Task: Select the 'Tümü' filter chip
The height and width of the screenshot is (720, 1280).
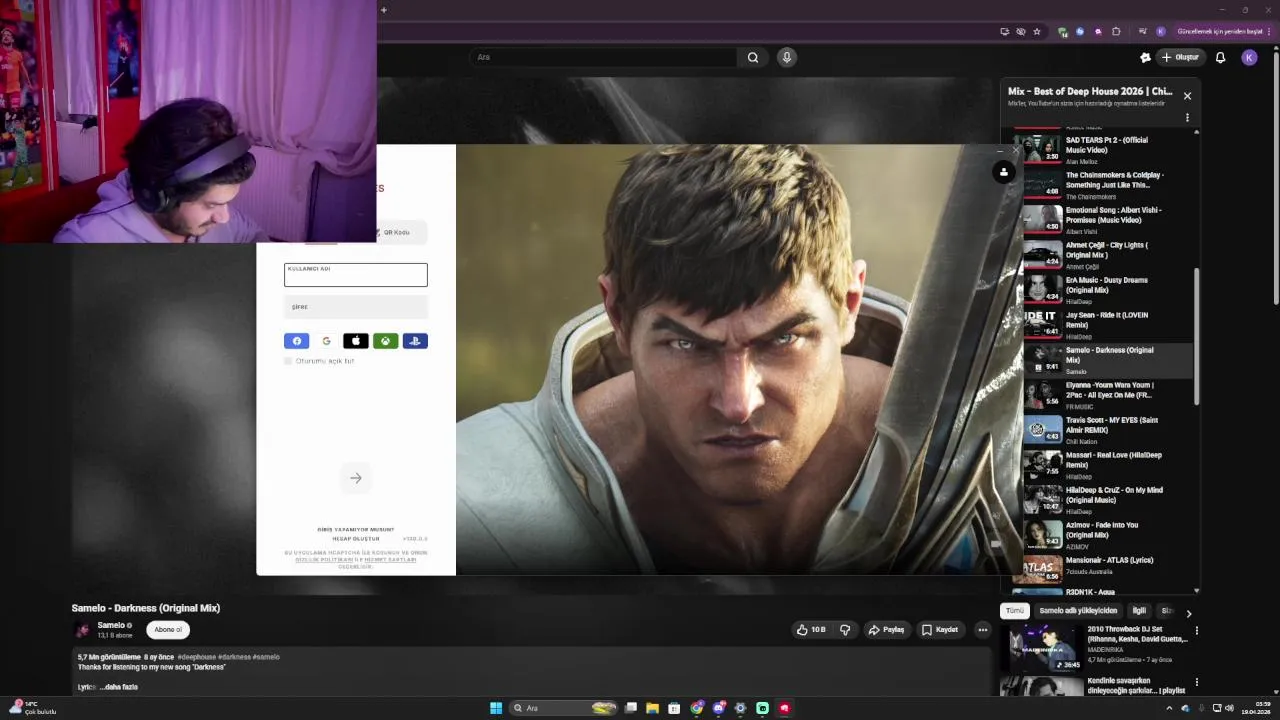Action: 1015,611
